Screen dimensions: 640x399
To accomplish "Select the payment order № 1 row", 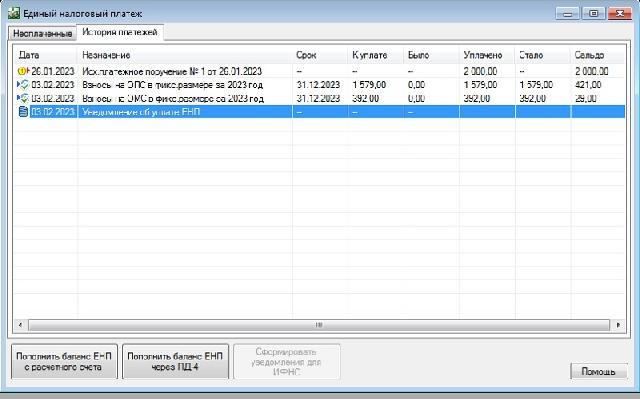I will (320, 71).
